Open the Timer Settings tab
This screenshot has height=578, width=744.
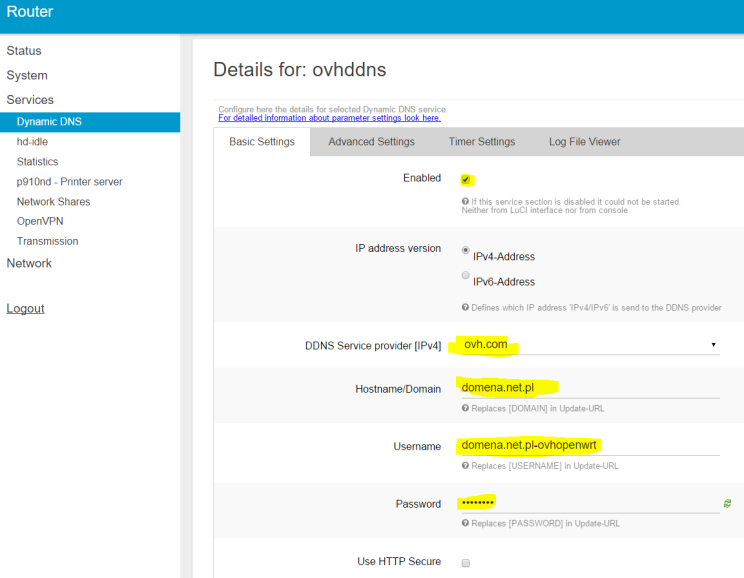pyautogui.click(x=481, y=142)
